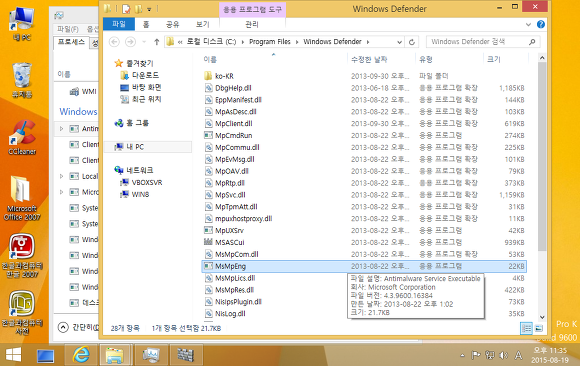580x366 pixels.
Task: Click Program Files in the address path
Action: 270,42
